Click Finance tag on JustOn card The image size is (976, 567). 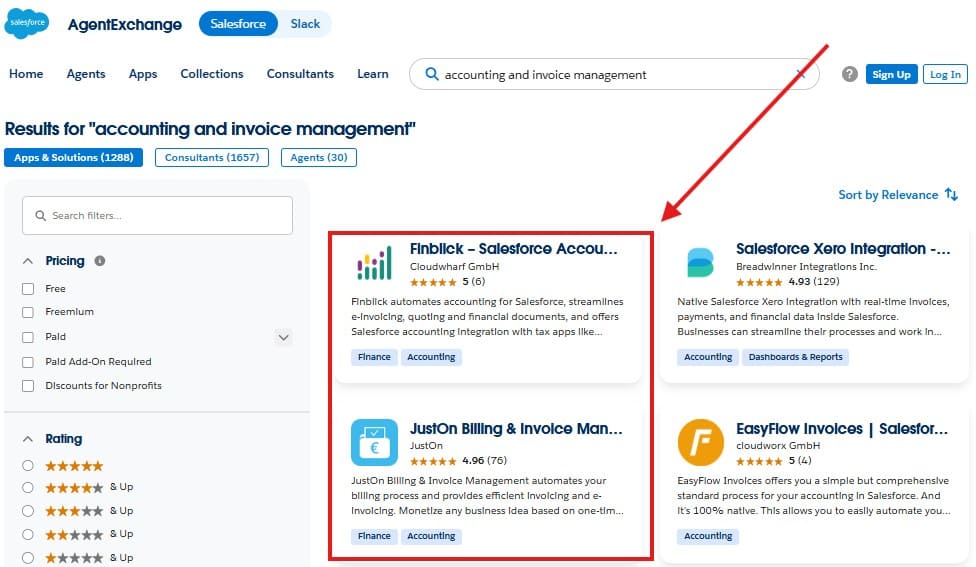(374, 536)
